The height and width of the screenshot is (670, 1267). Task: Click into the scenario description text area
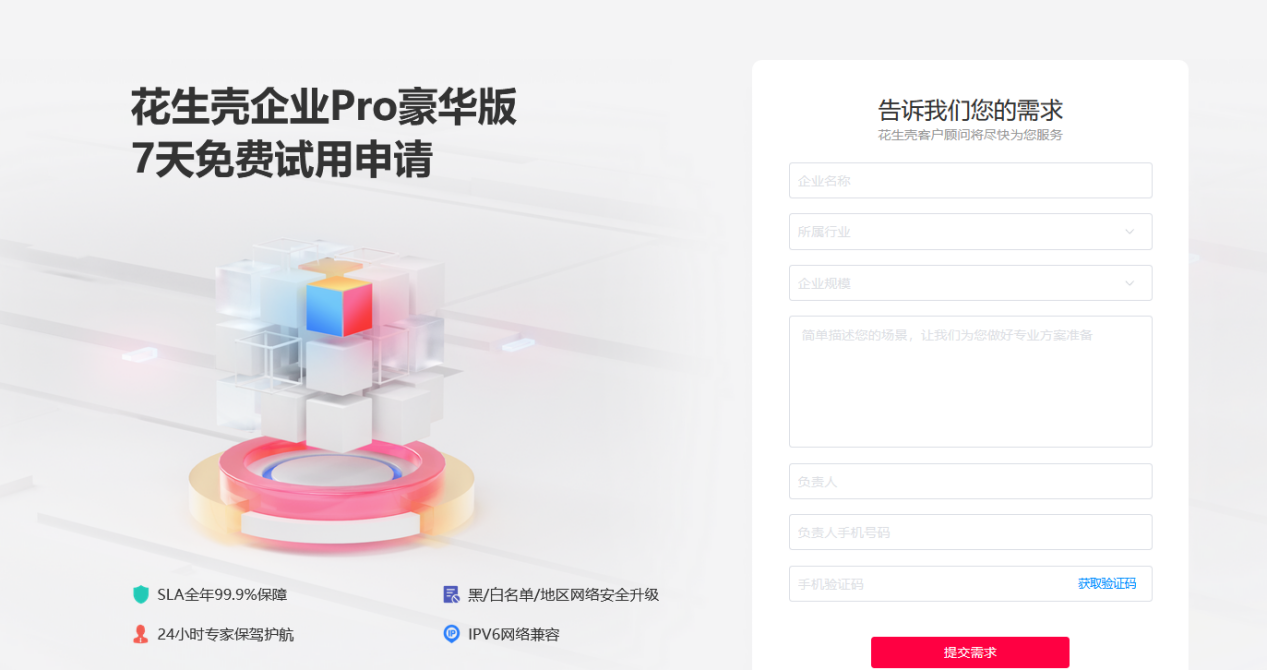[970, 382]
